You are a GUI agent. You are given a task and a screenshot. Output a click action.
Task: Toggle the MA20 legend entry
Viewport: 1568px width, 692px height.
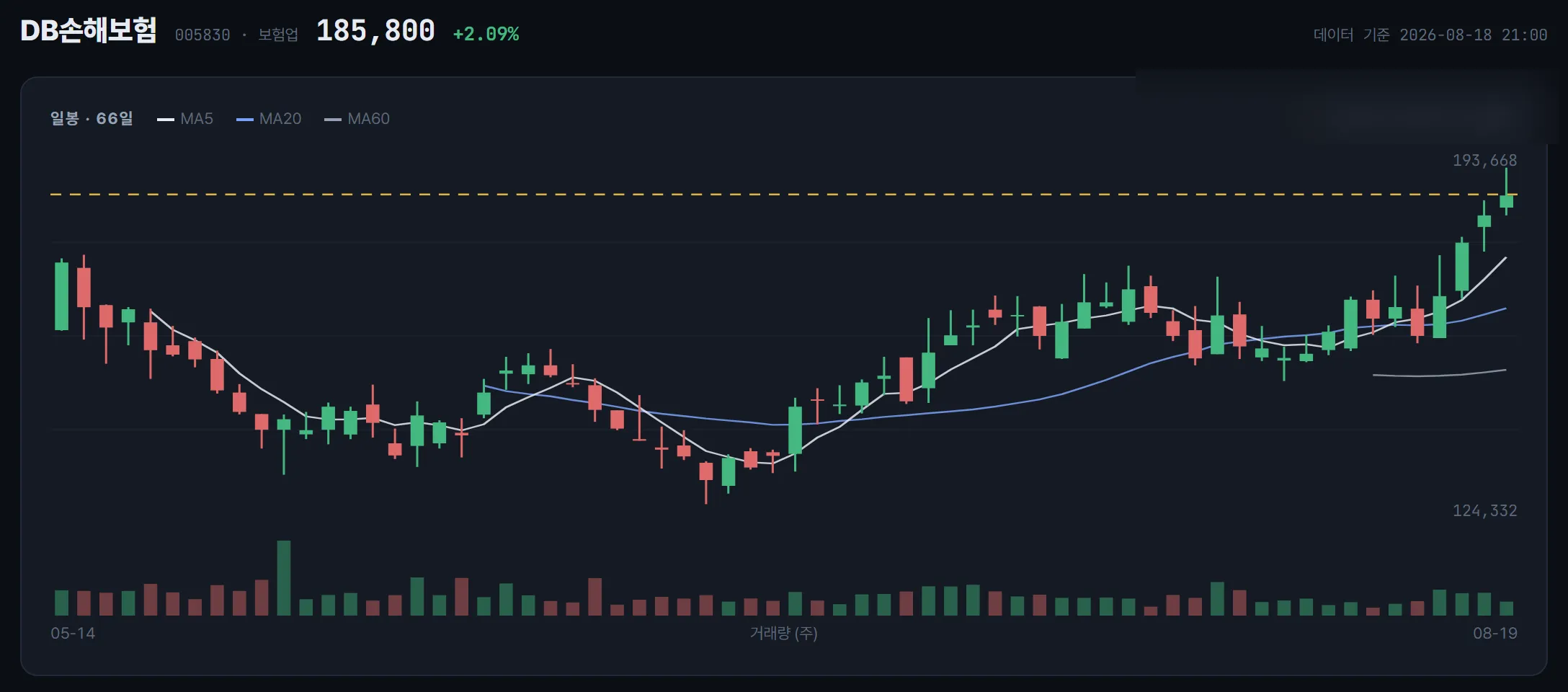(x=269, y=119)
